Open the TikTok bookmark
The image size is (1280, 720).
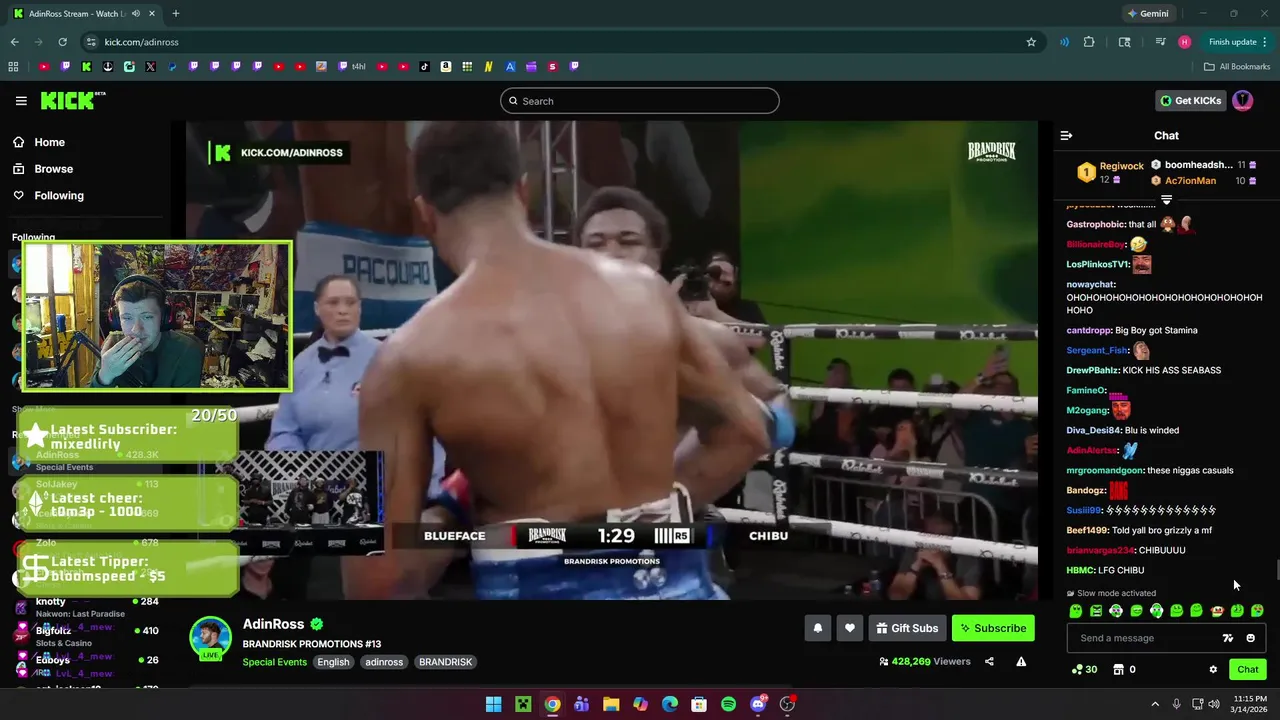tap(425, 67)
